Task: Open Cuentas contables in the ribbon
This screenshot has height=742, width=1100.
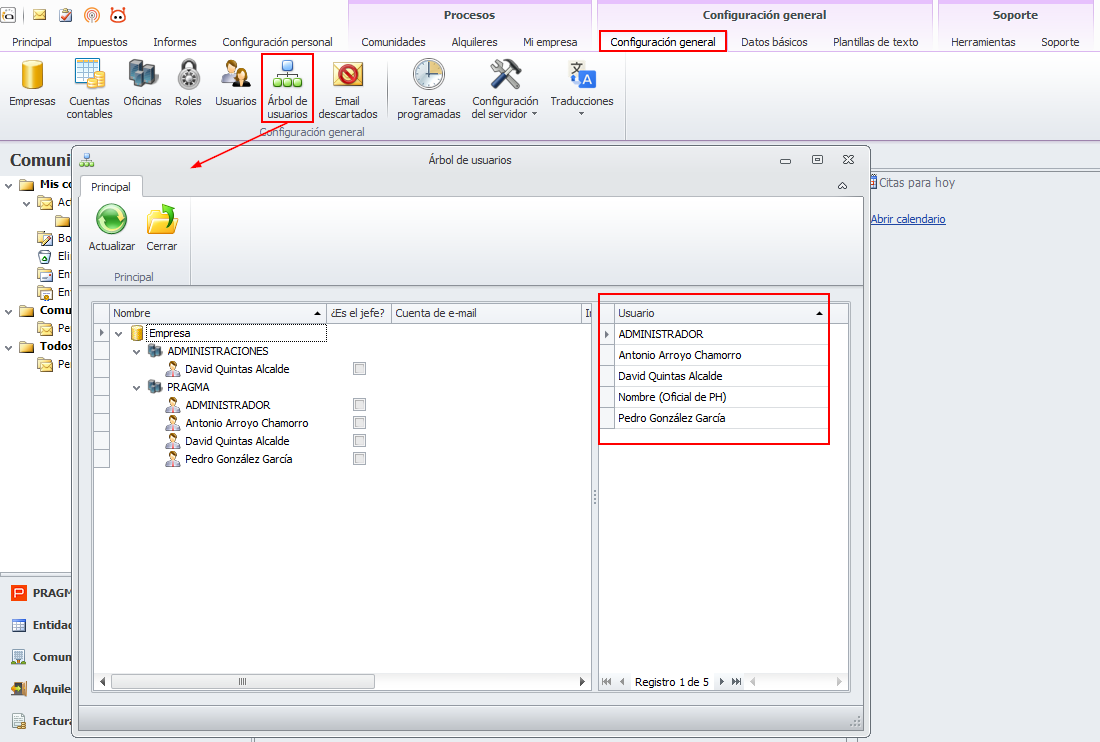Action: click(x=89, y=89)
